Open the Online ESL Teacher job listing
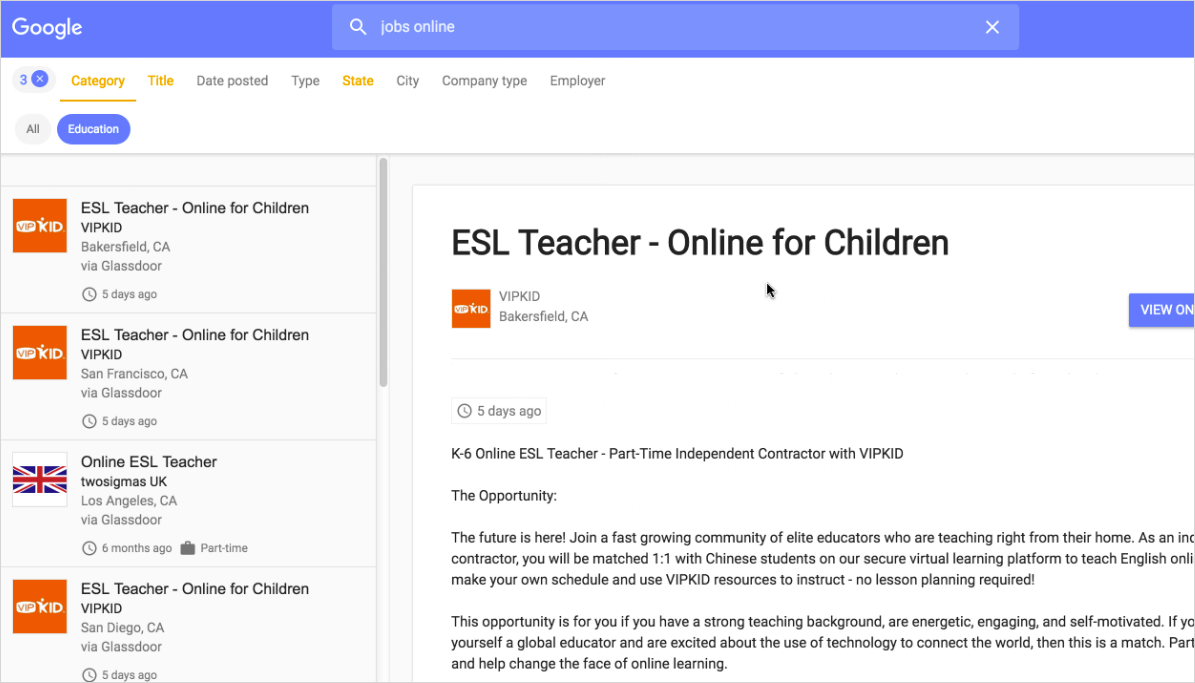Image resolution: width=1195 pixels, height=683 pixels. 149,462
